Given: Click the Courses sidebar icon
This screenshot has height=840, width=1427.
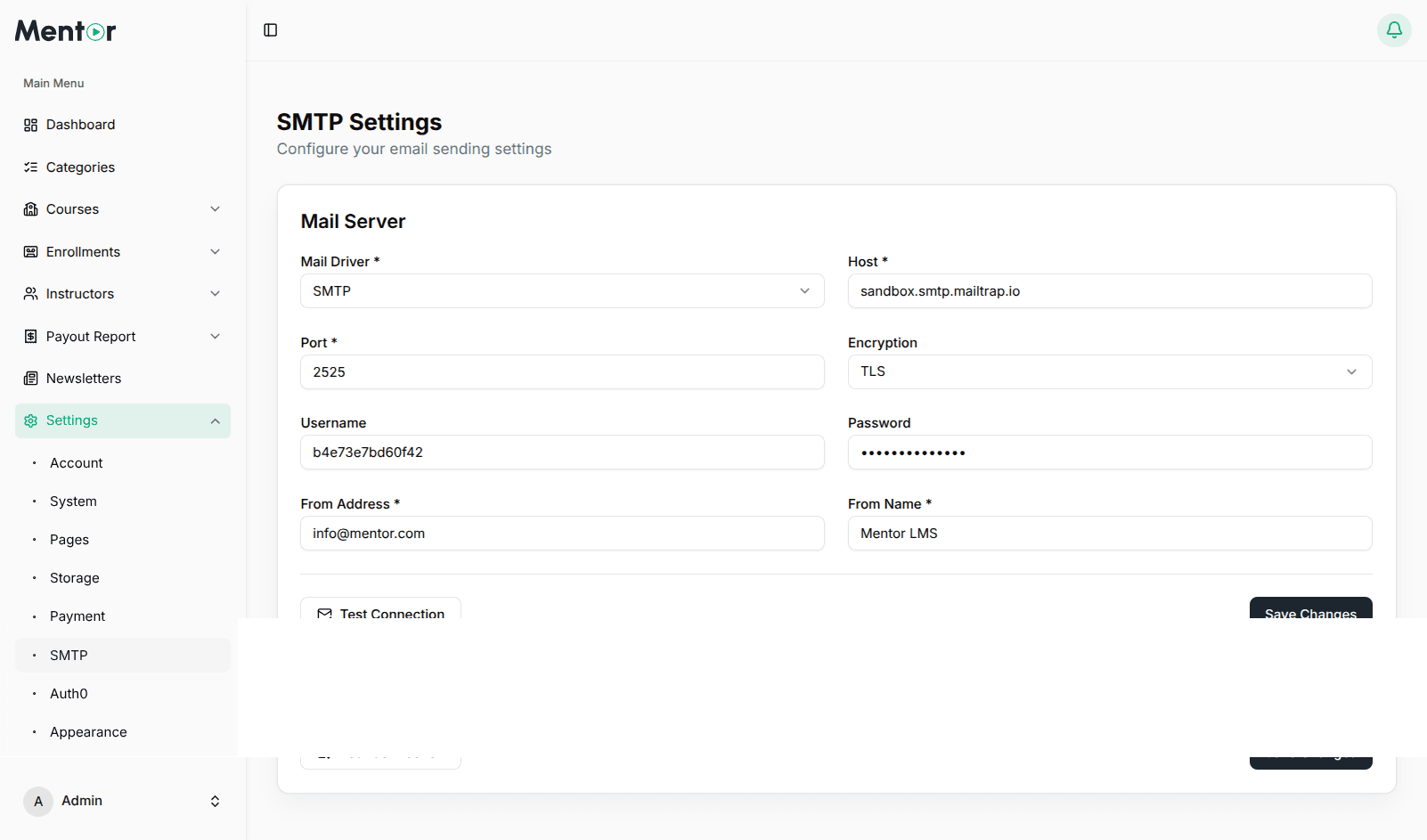Looking at the screenshot, I should pos(29,208).
